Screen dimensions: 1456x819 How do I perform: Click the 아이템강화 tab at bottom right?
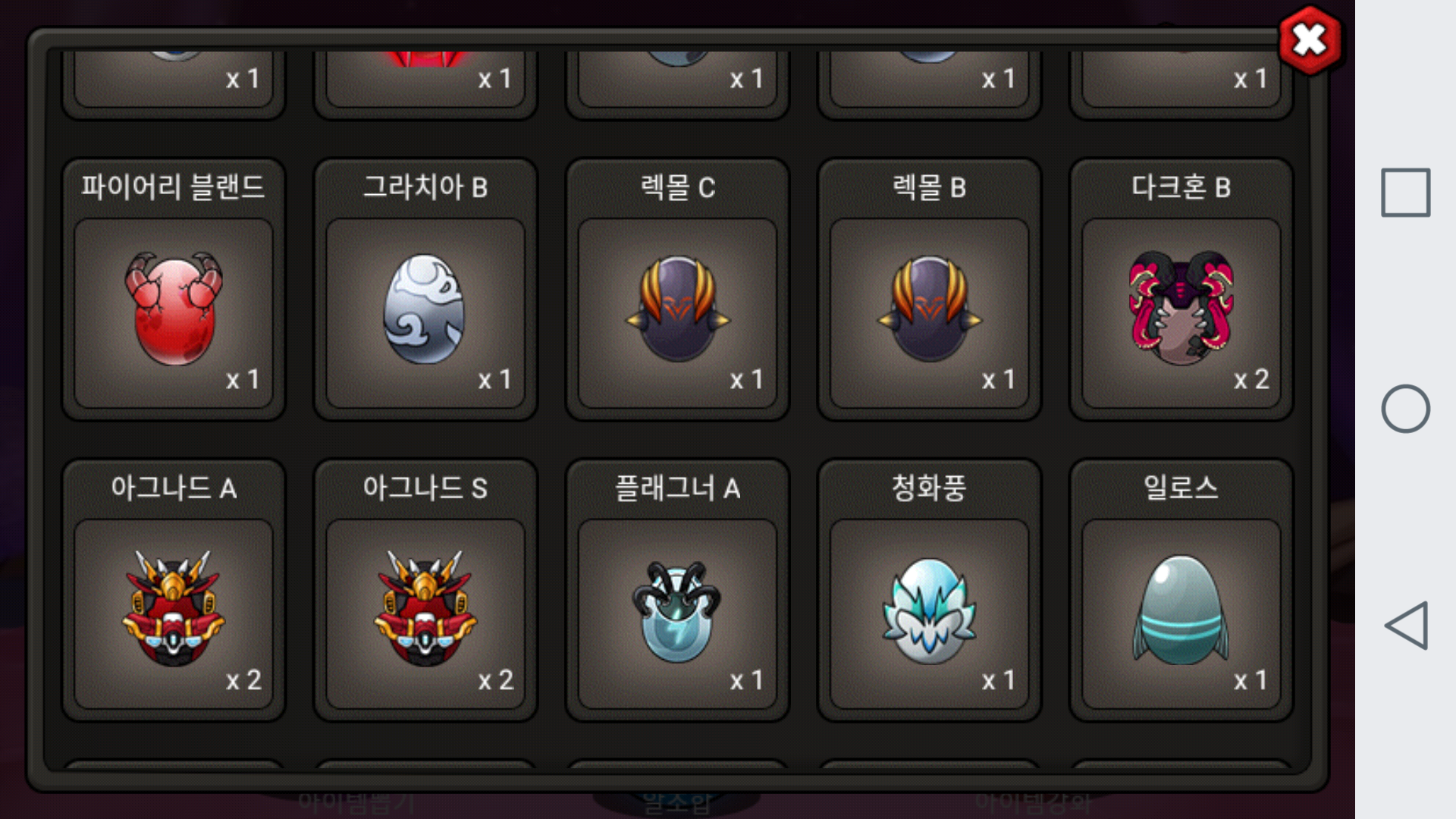[x=1033, y=802]
